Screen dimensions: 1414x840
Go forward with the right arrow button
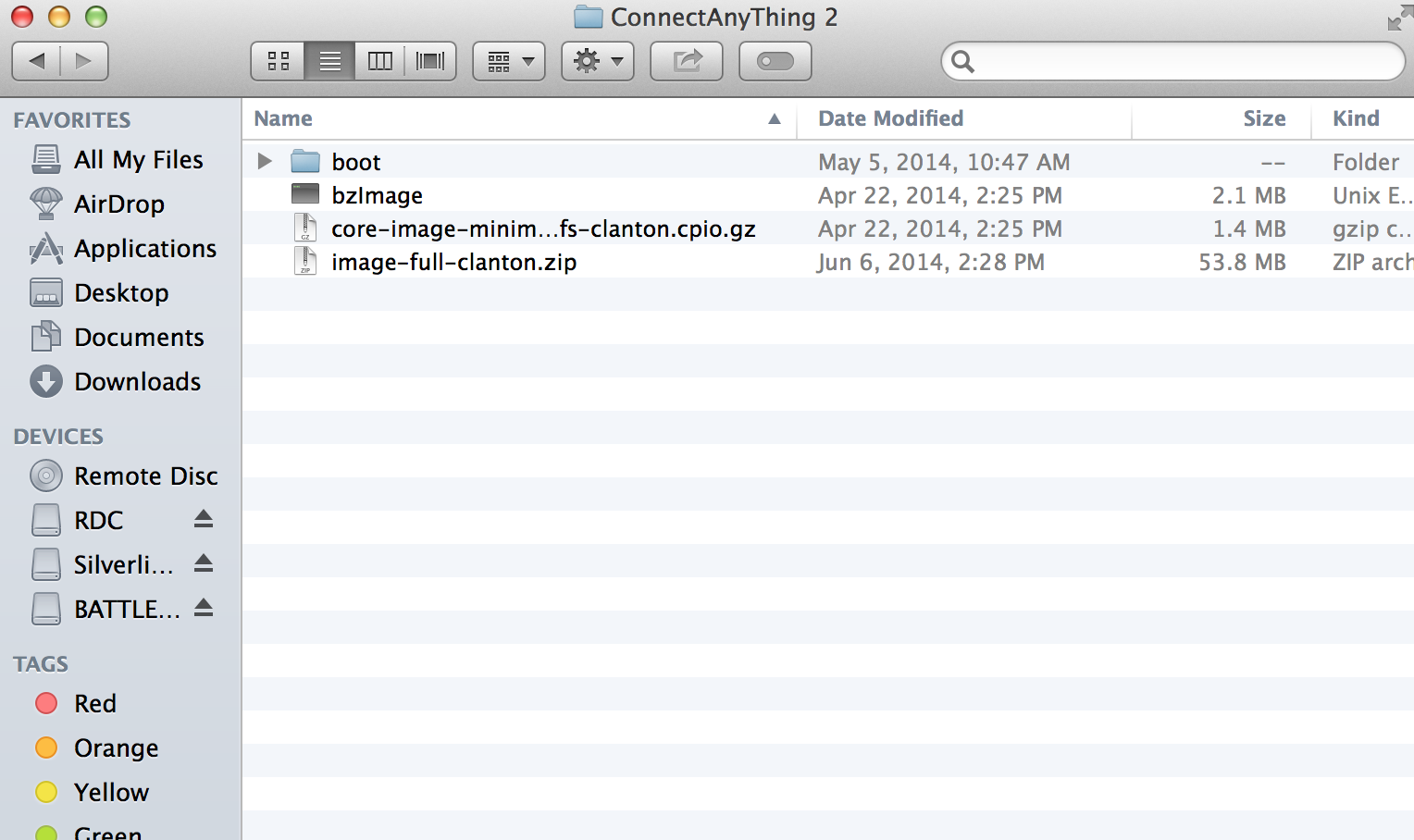pos(84,61)
